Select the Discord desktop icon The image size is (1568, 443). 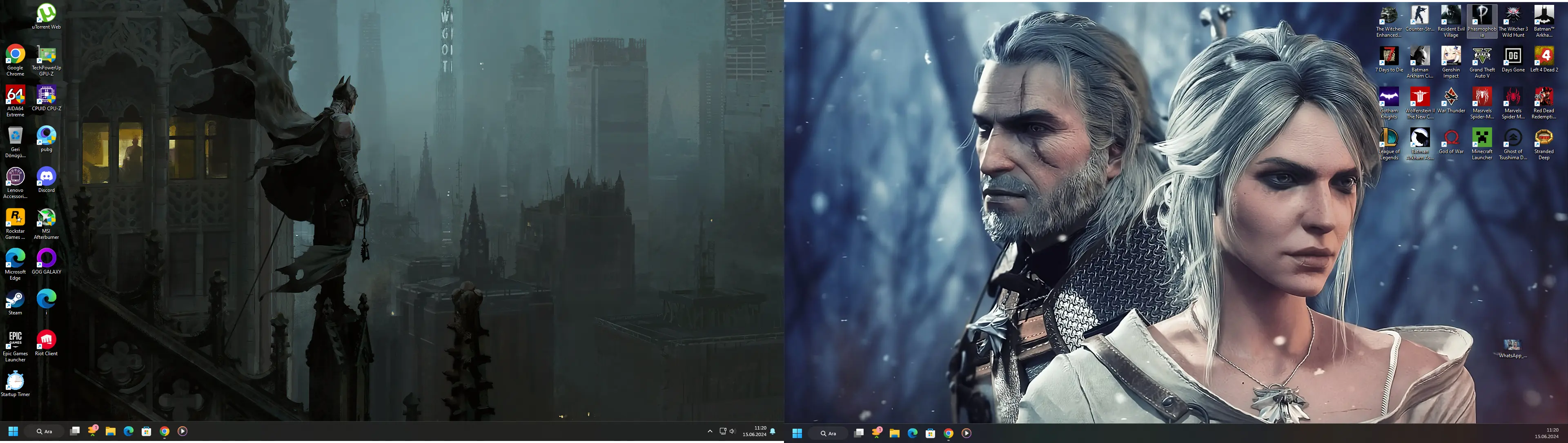(46, 180)
